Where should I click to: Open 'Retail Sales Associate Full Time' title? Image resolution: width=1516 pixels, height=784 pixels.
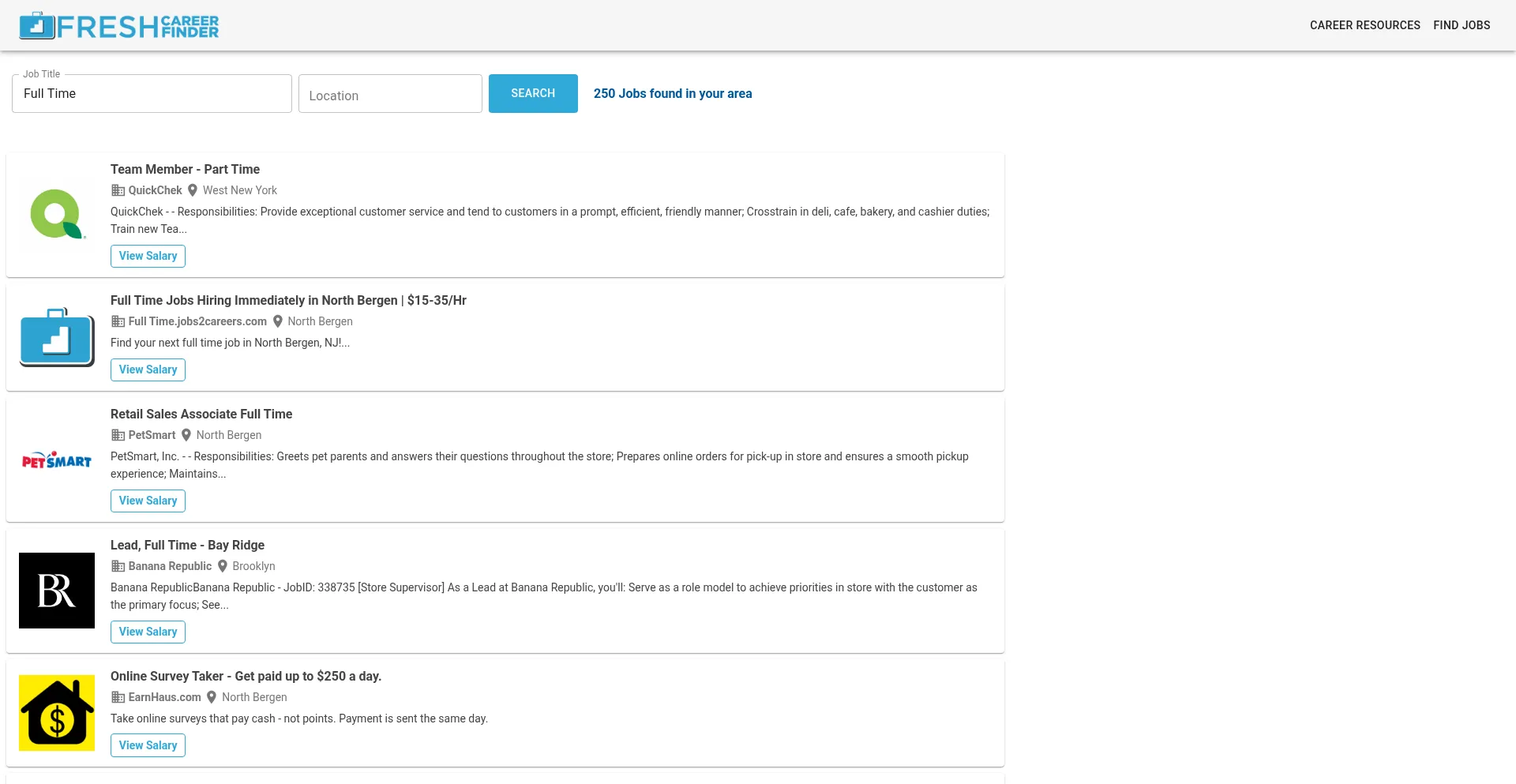[201, 414]
